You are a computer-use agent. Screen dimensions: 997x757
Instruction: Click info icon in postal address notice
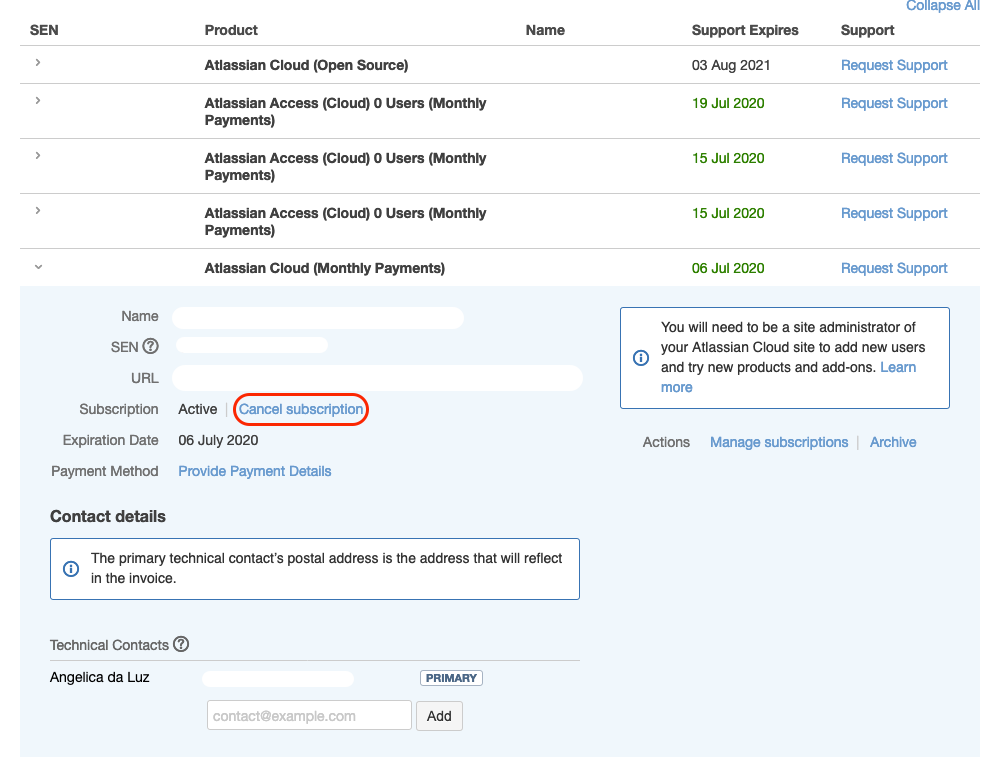coord(71,568)
